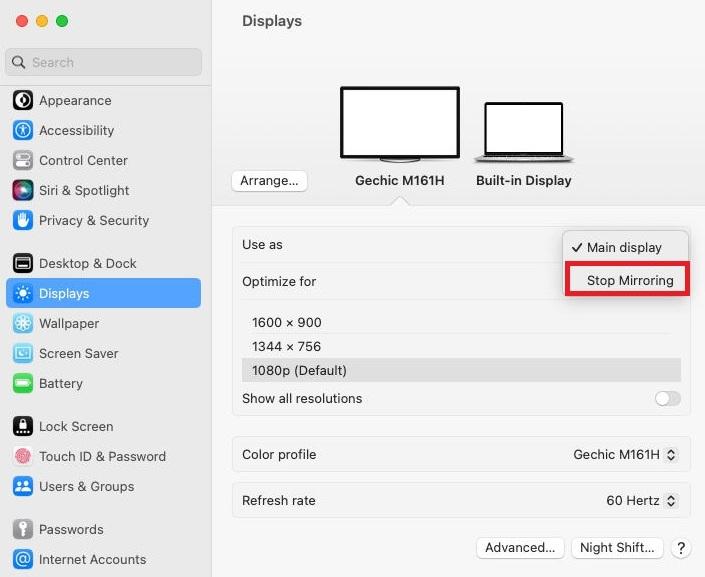Viewport: 705px width, 577px height.
Task: Enable Show all resolutions switch
Action: [667, 399]
